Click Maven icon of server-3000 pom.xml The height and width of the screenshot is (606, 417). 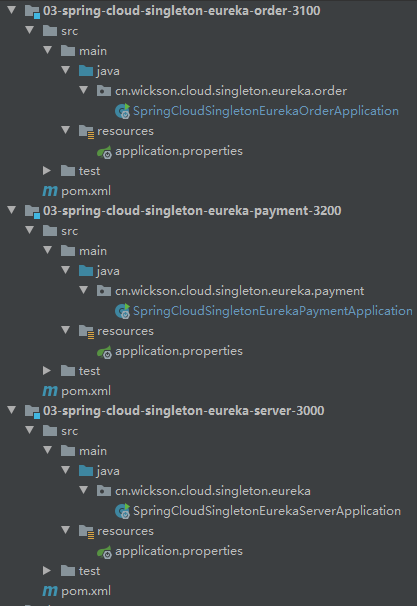coord(50,591)
